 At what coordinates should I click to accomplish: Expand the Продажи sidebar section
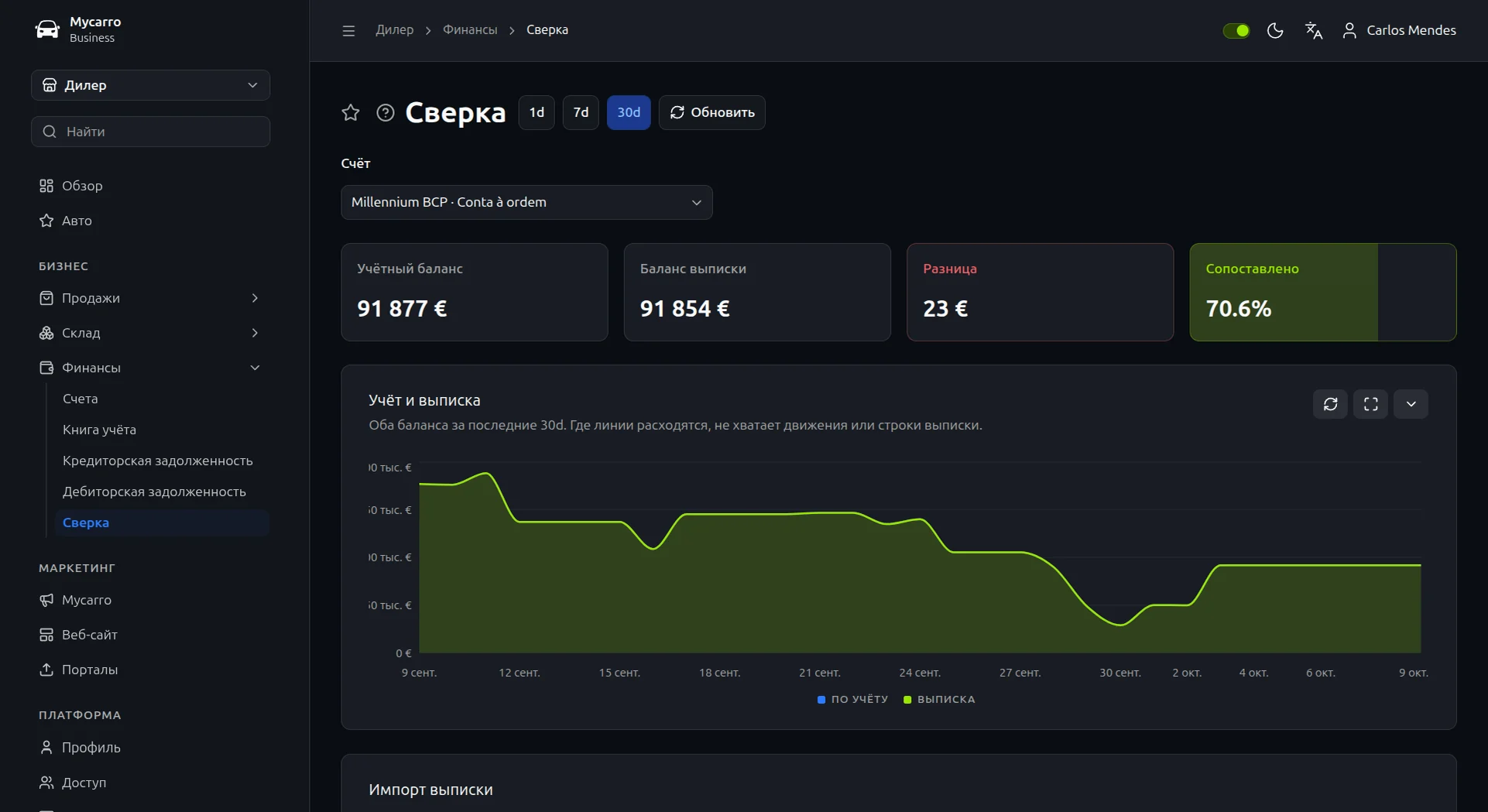pos(150,298)
